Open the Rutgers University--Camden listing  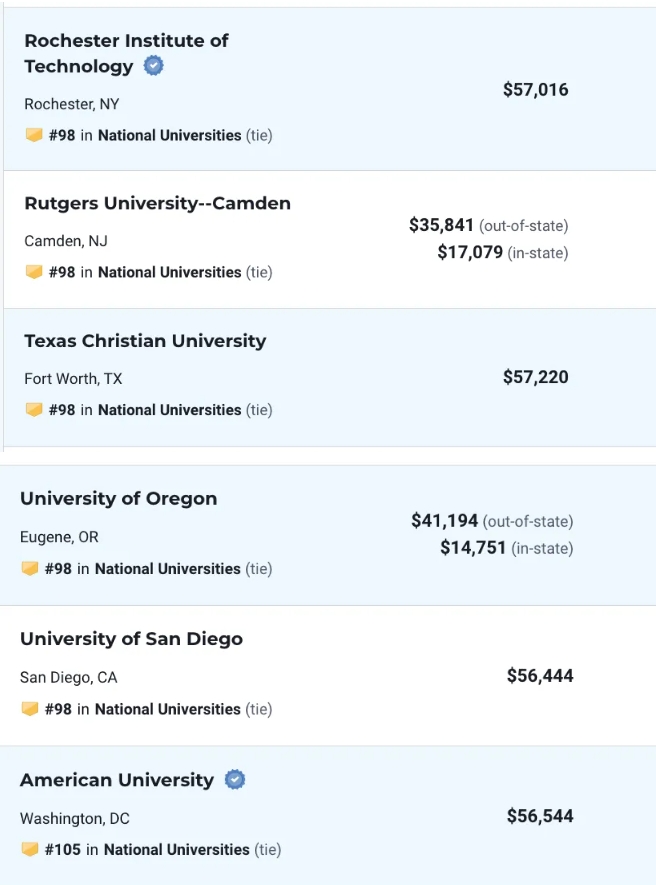pyautogui.click(x=157, y=203)
